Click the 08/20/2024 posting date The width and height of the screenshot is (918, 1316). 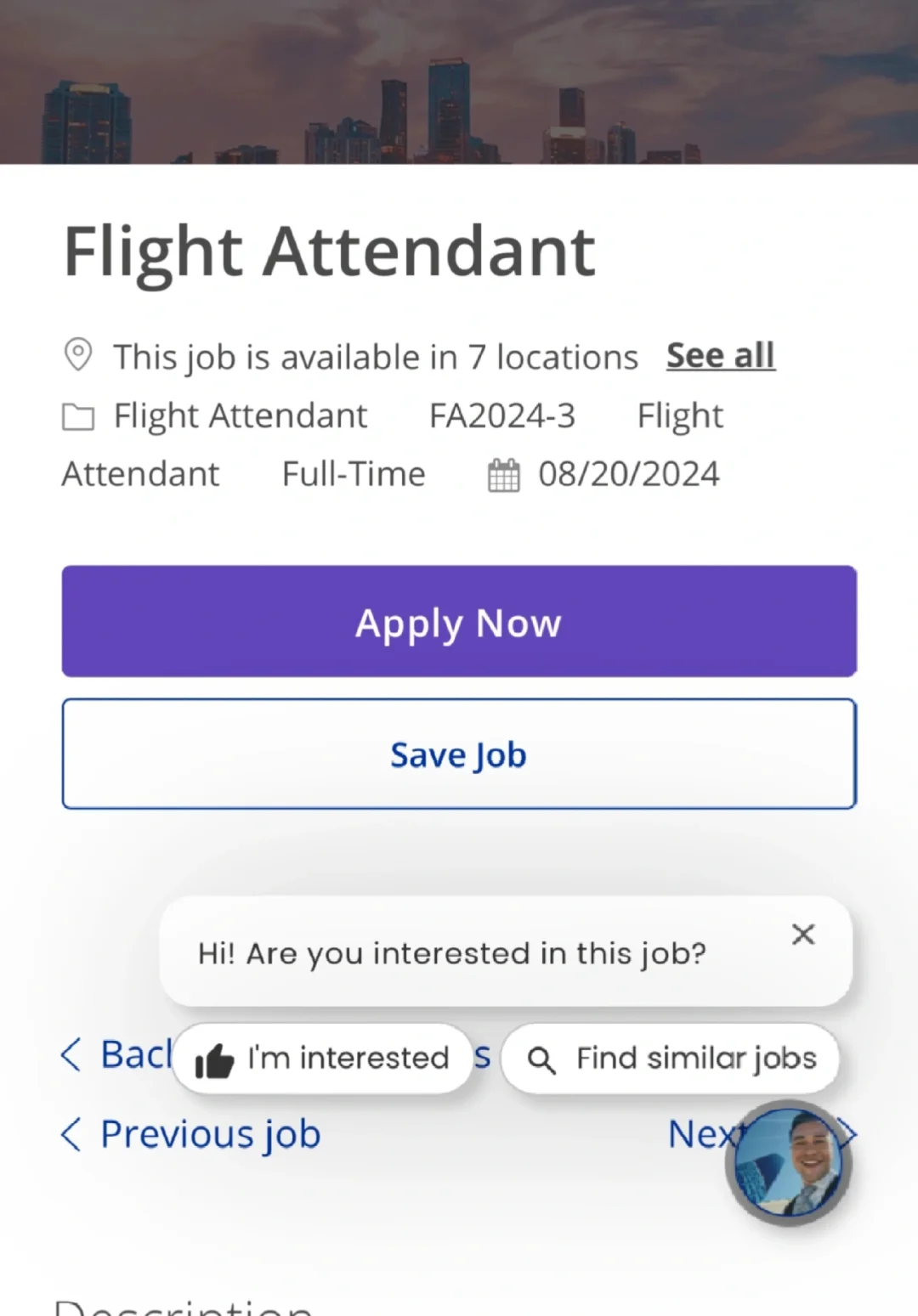tap(628, 474)
